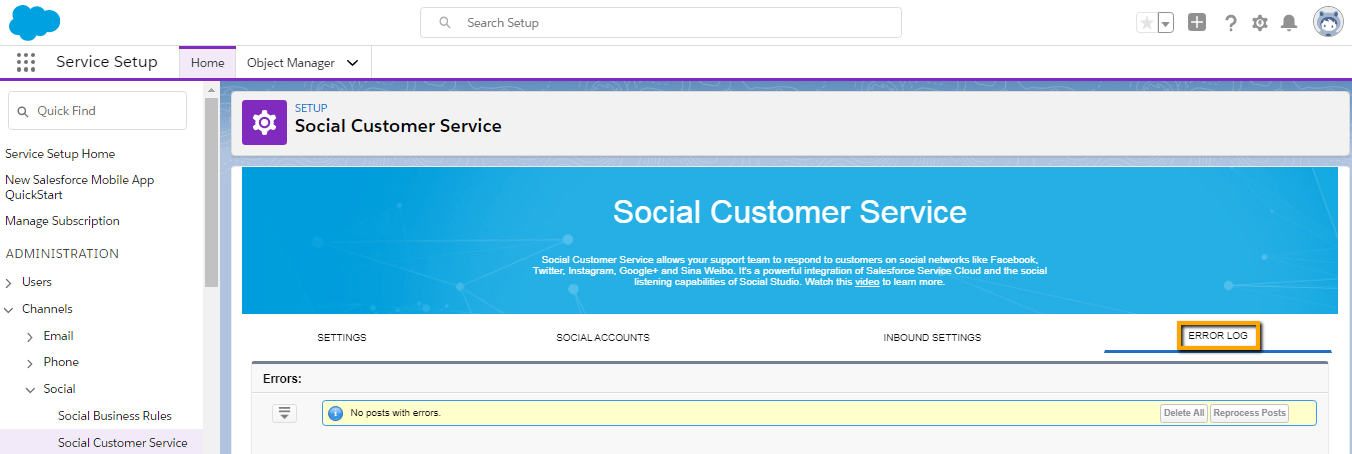Open the global actions plus icon
The width and height of the screenshot is (1352, 454).
click(1197, 22)
